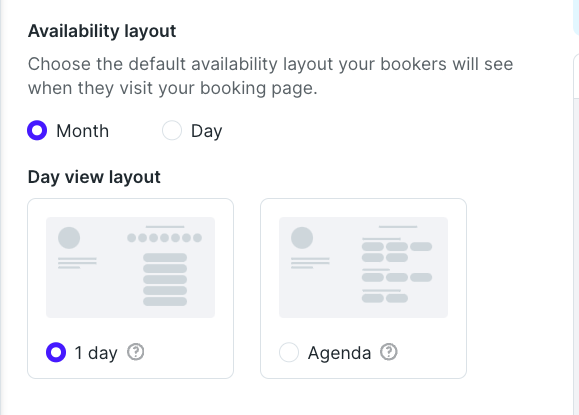Click the Month label text

pos(83,131)
